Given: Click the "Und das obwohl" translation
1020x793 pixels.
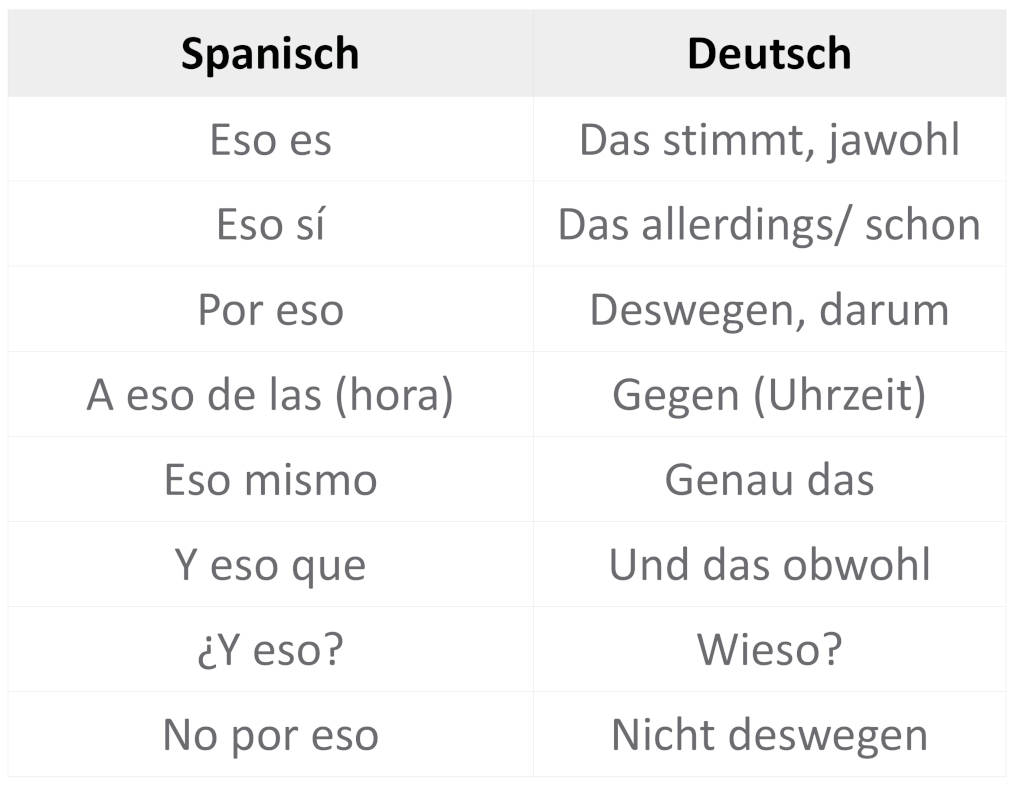Looking at the screenshot, I should 769,565.
